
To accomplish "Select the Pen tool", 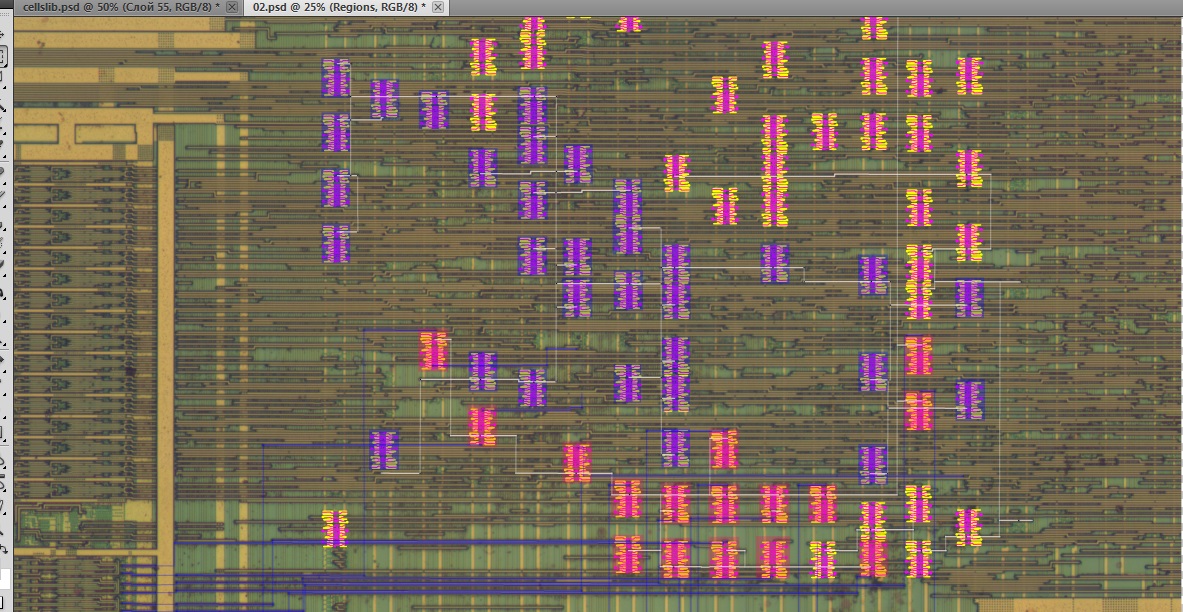I will click(x=3, y=365).
